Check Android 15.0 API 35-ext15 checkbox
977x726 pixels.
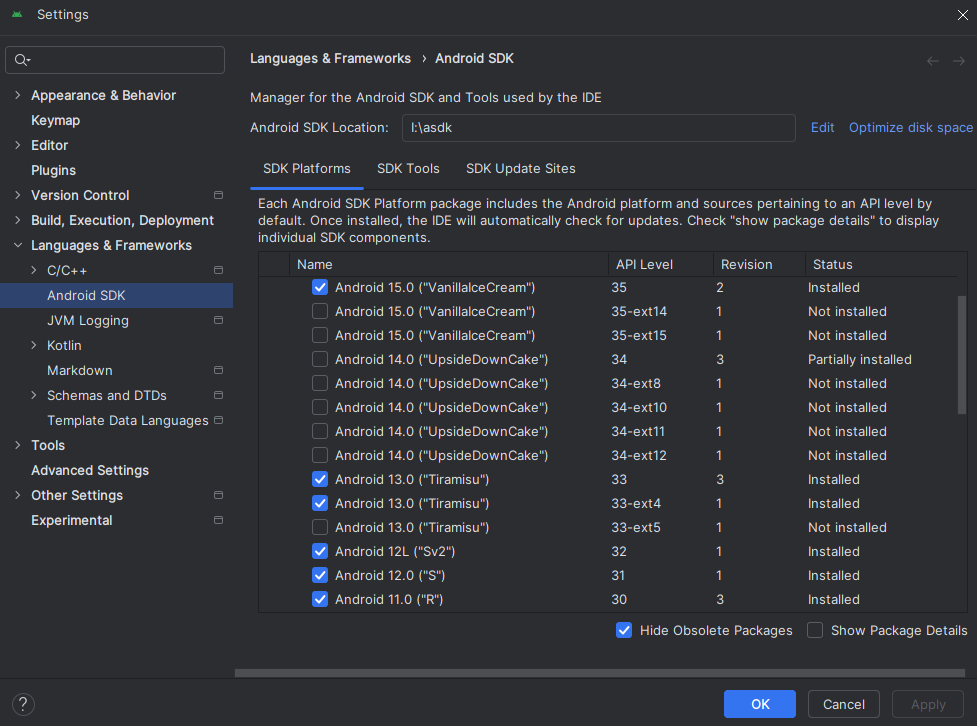320,335
